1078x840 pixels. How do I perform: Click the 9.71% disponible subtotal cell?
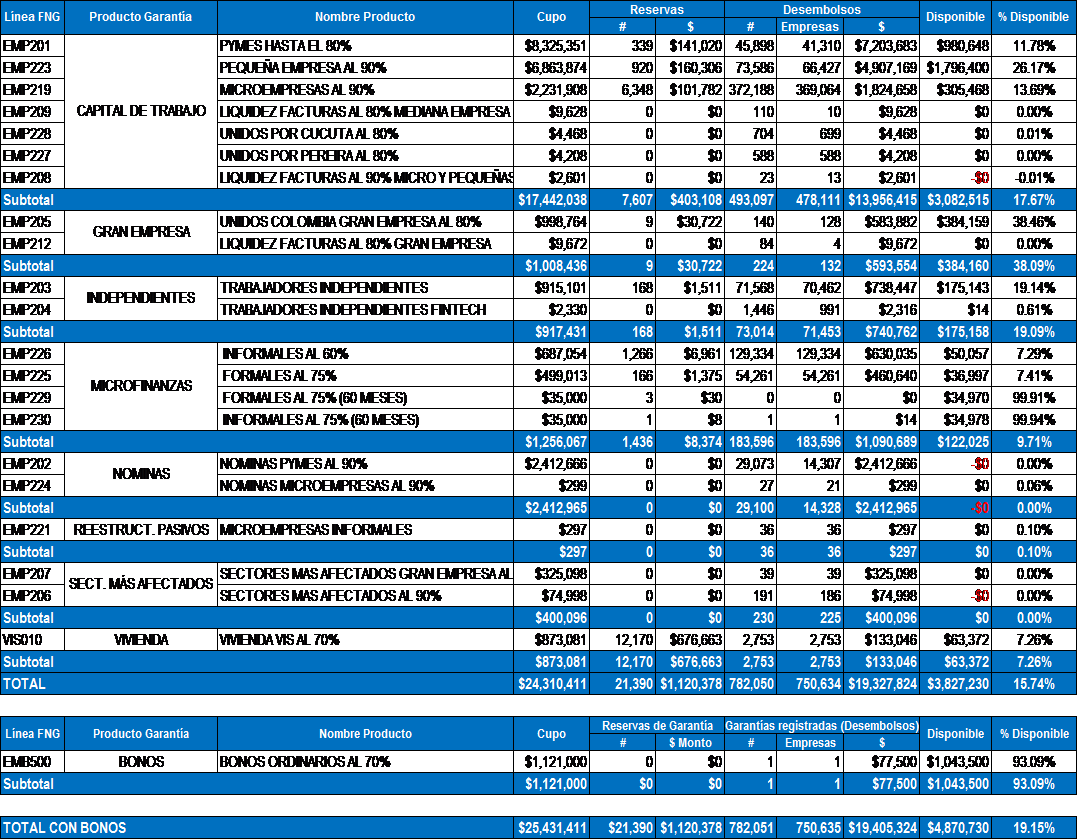(x=1034, y=442)
